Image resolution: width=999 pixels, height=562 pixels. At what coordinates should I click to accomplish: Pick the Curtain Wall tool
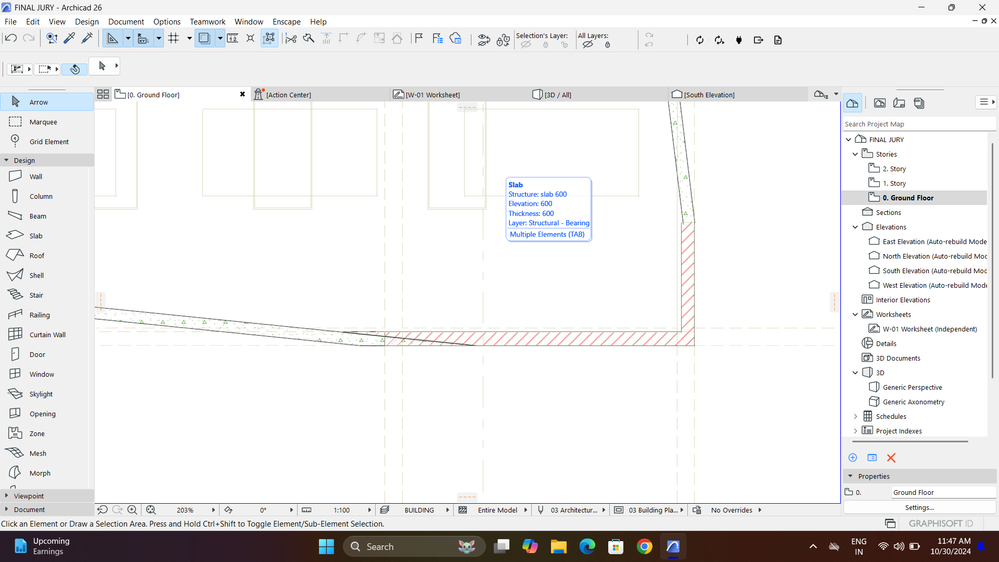[x=47, y=335]
